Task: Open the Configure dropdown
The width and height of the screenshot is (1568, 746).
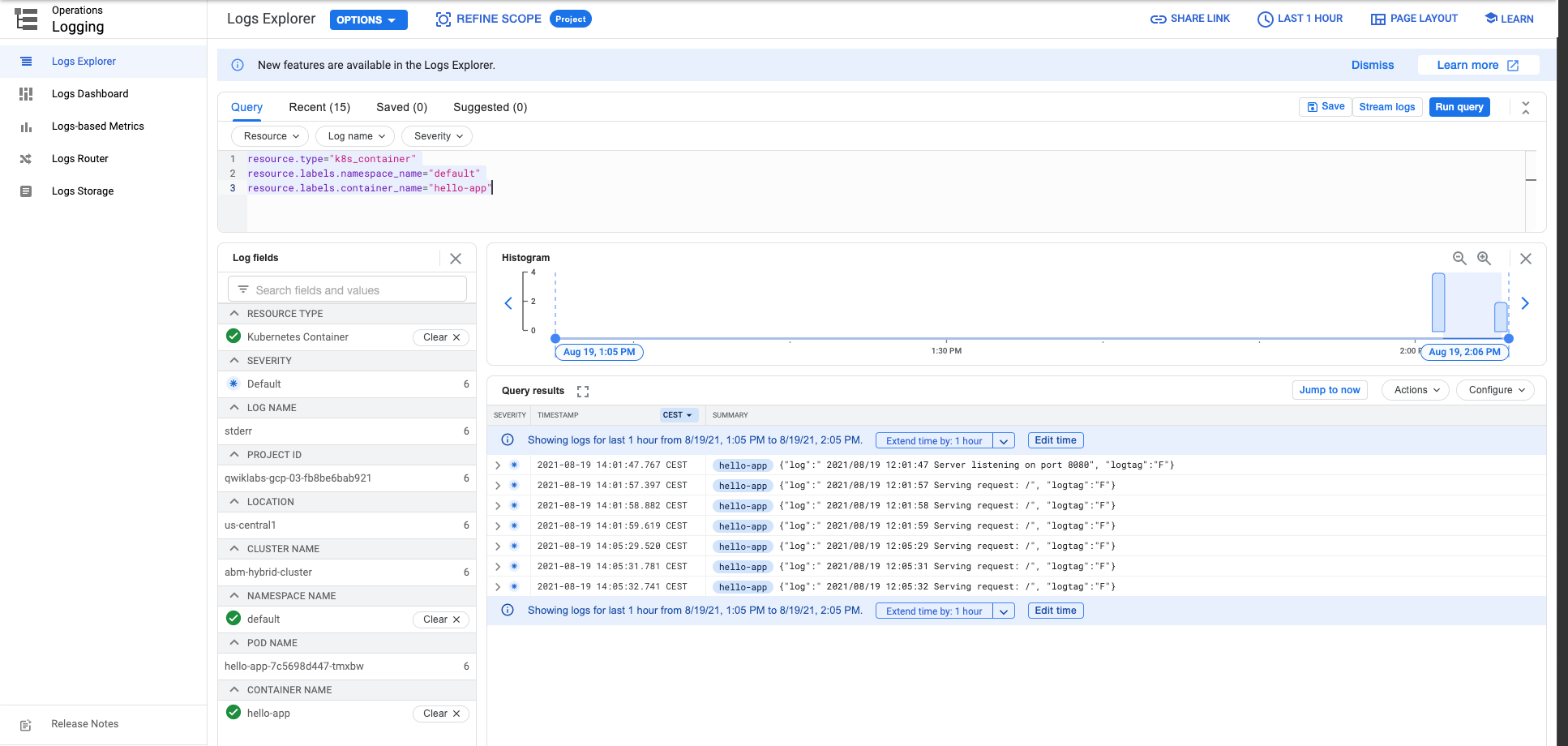Action: 1496,390
